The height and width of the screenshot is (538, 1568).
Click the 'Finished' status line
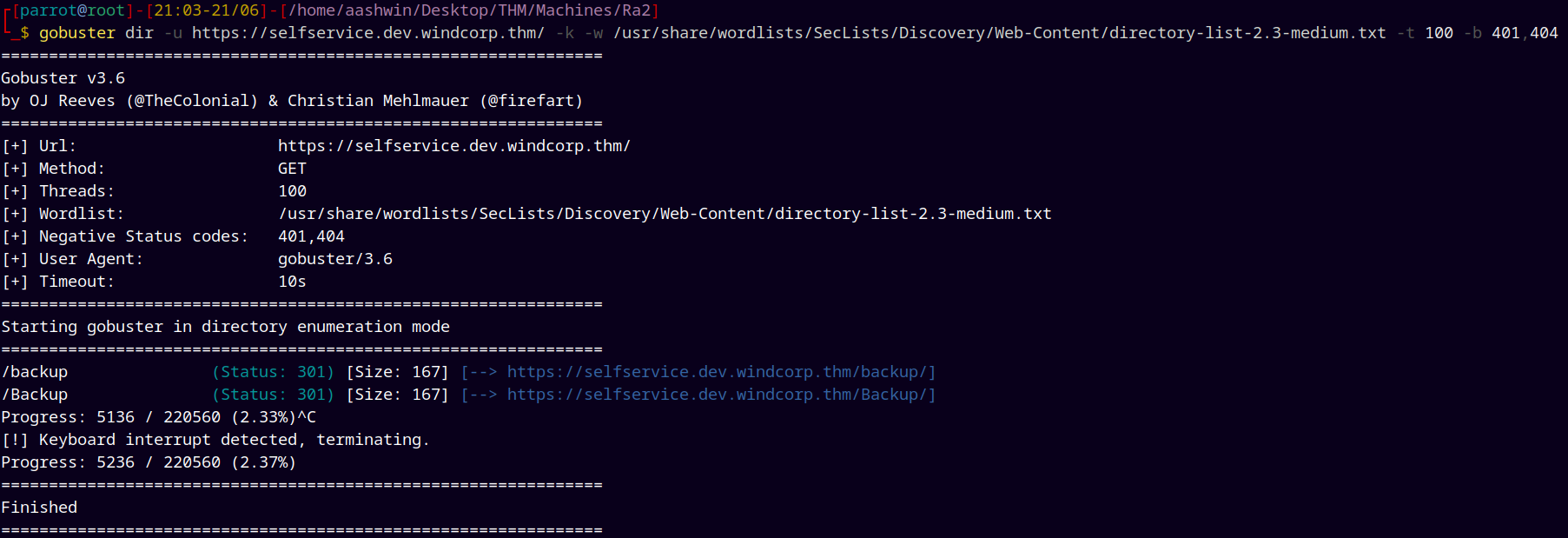tap(39, 508)
